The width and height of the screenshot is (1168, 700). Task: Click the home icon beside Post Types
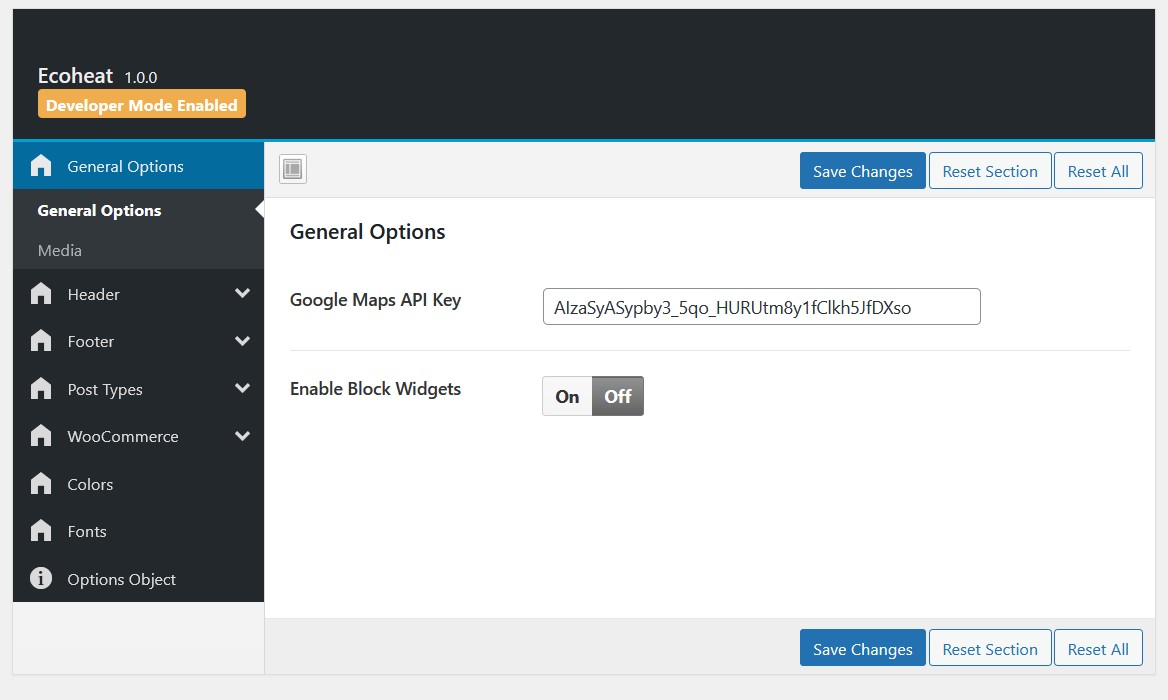pos(41,388)
